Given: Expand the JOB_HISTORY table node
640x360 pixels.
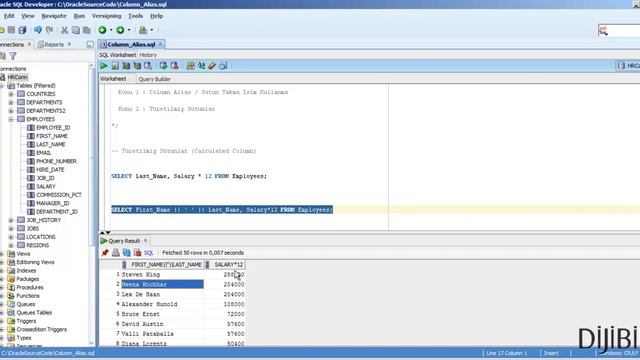Looking at the screenshot, I should tap(11, 220).
